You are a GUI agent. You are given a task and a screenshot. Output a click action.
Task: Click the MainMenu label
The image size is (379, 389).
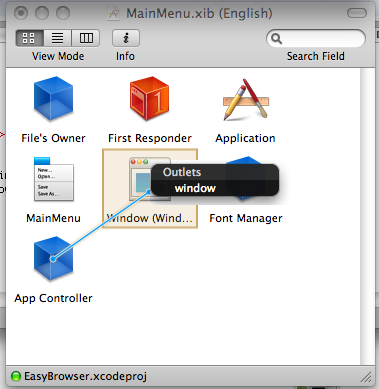[53, 218]
